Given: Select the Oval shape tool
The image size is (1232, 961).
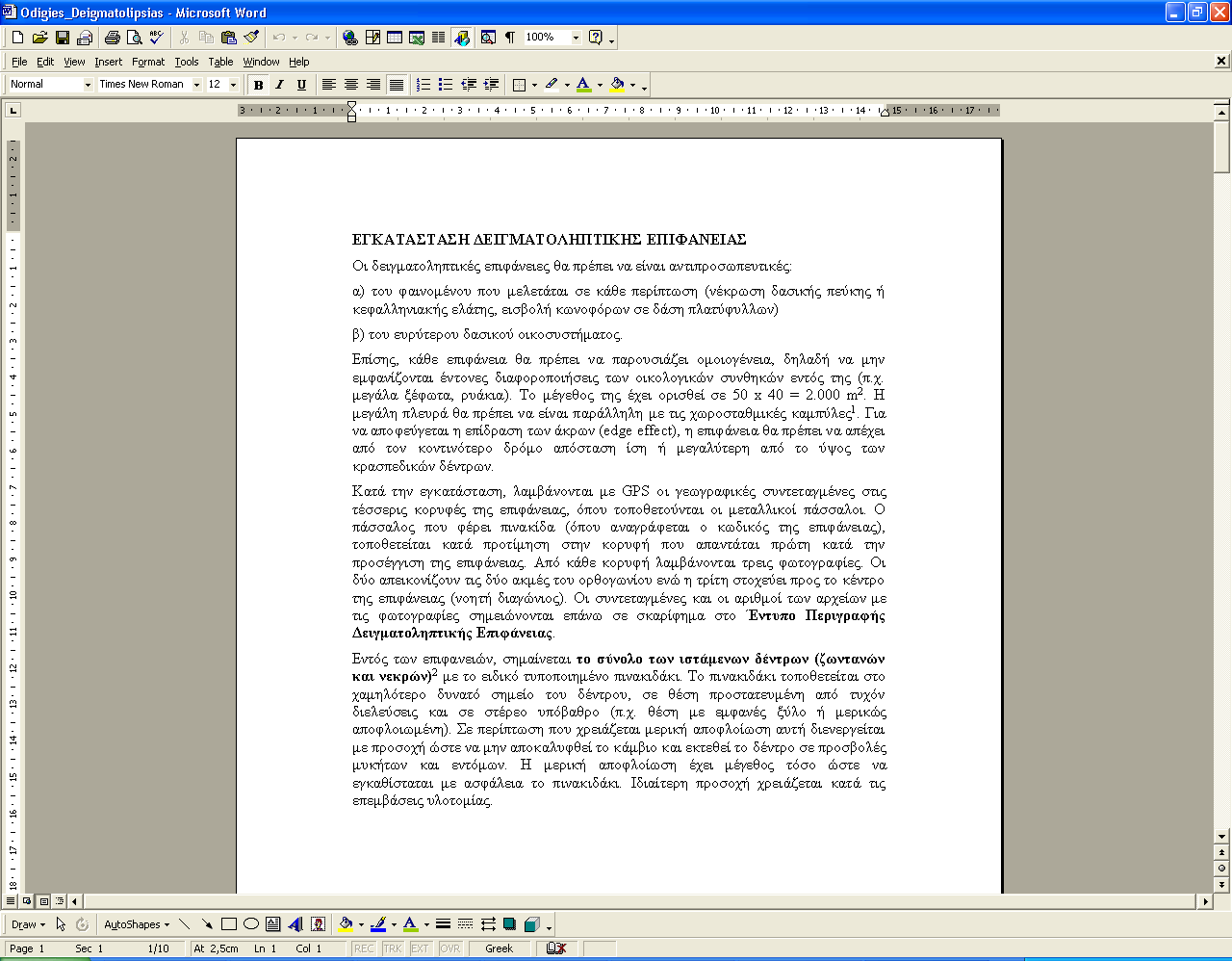Looking at the screenshot, I should coord(250,924).
